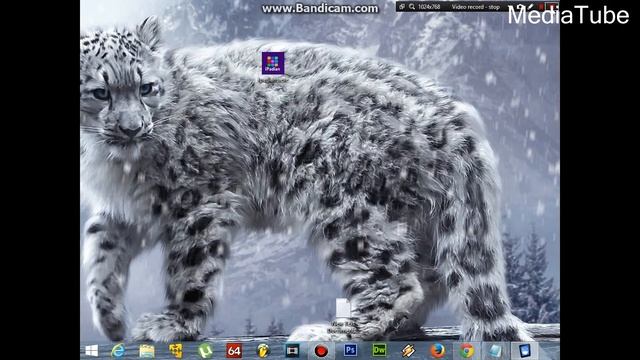The width and height of the screenshot is (640, 360).
Task: Click 'Video record - stop' in Bandicam bar
Action: tap(476, 7)
